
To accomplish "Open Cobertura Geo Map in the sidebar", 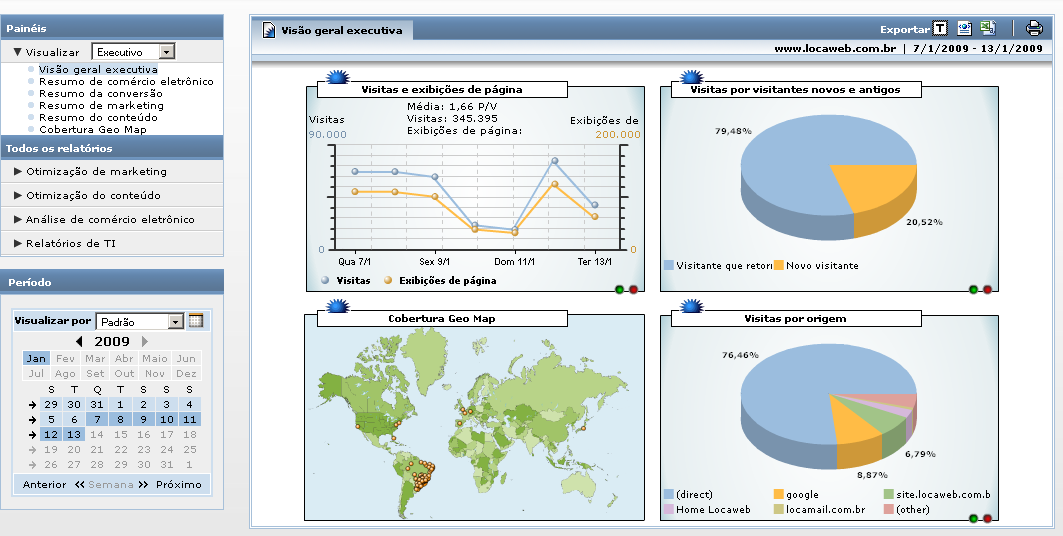I will [x=93, y=129].
